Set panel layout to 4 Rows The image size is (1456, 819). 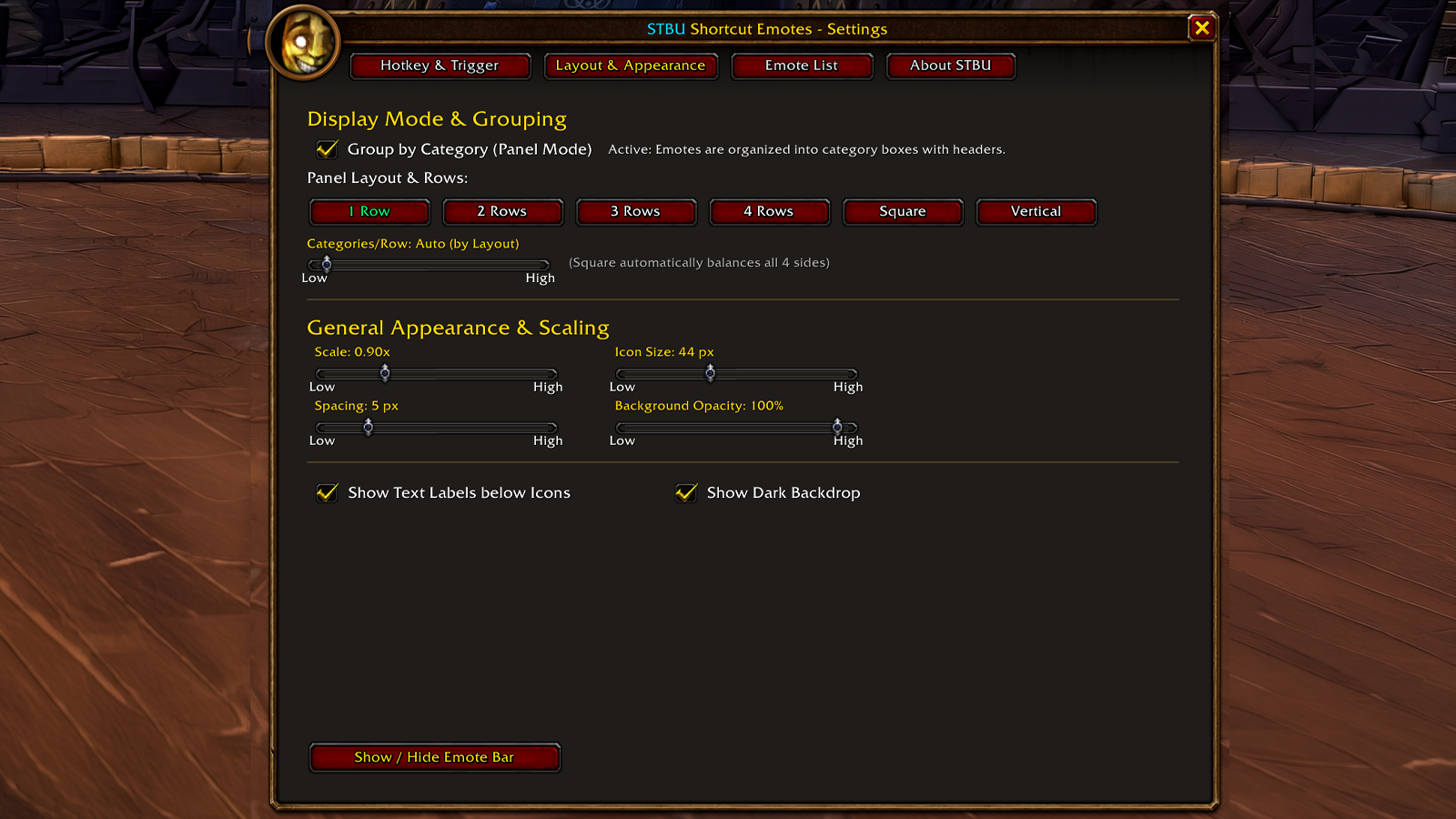[769, 211]
